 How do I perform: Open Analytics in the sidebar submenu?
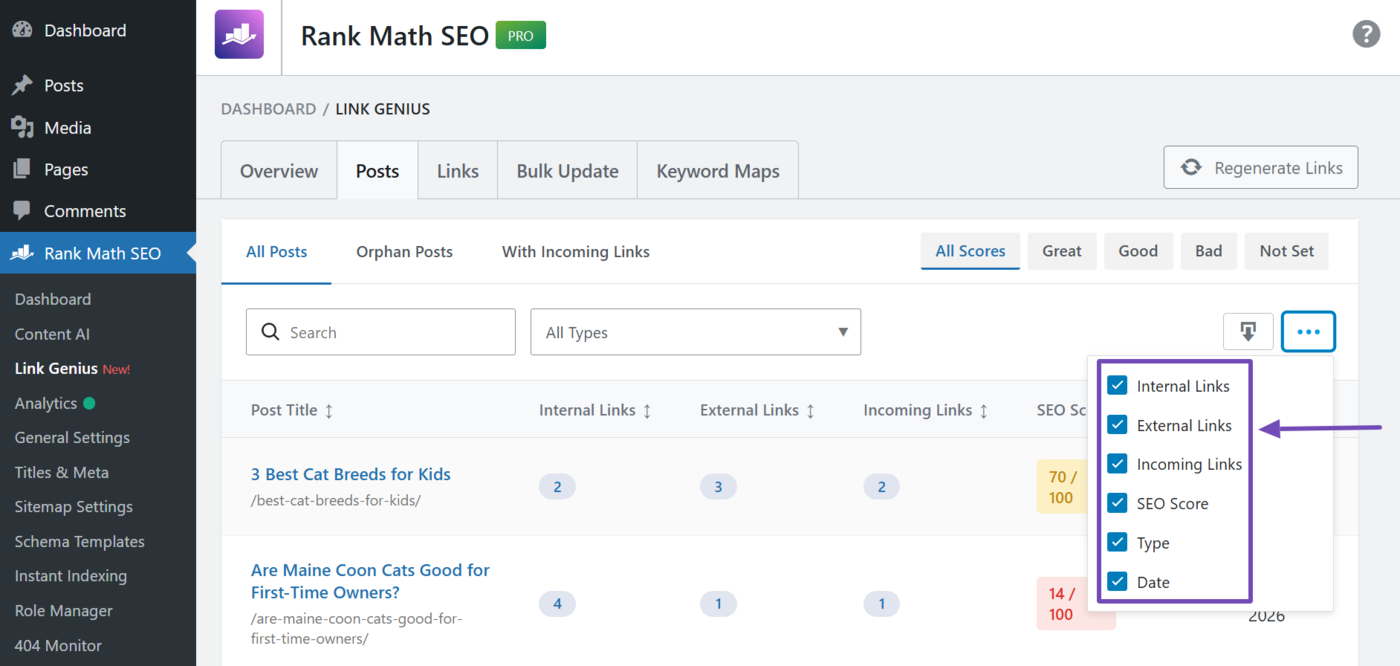46,403
